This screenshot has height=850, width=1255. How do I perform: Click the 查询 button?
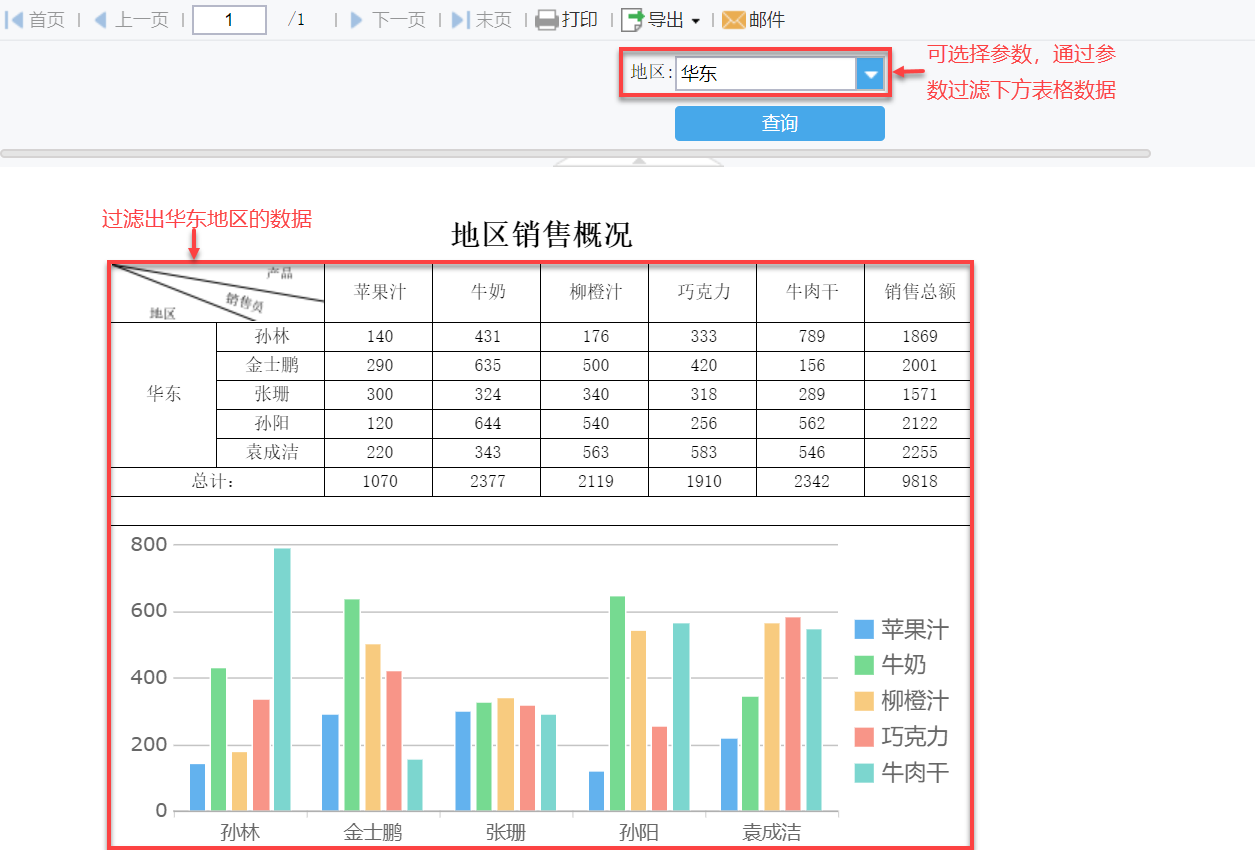point(780,123)
